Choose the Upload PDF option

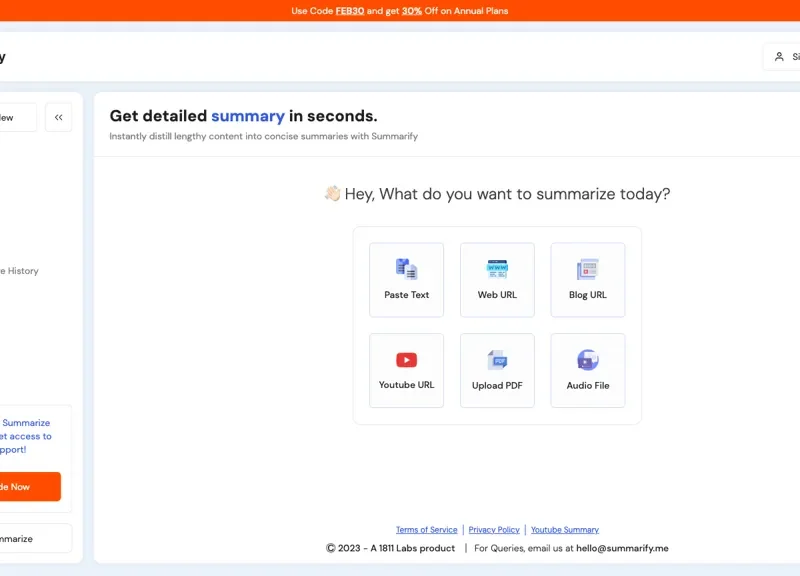tap(497, 370)
